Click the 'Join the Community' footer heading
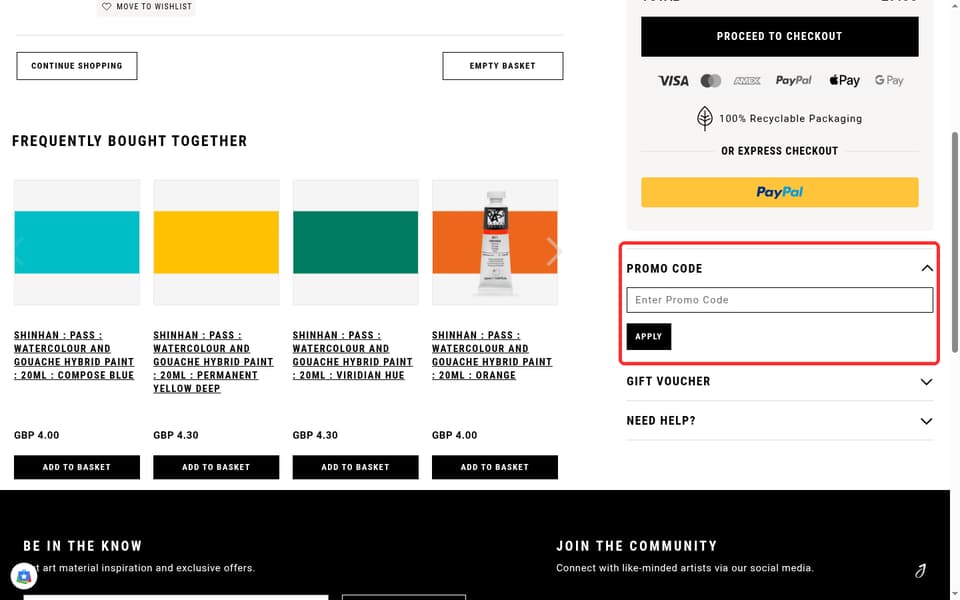 click(637, 546)
